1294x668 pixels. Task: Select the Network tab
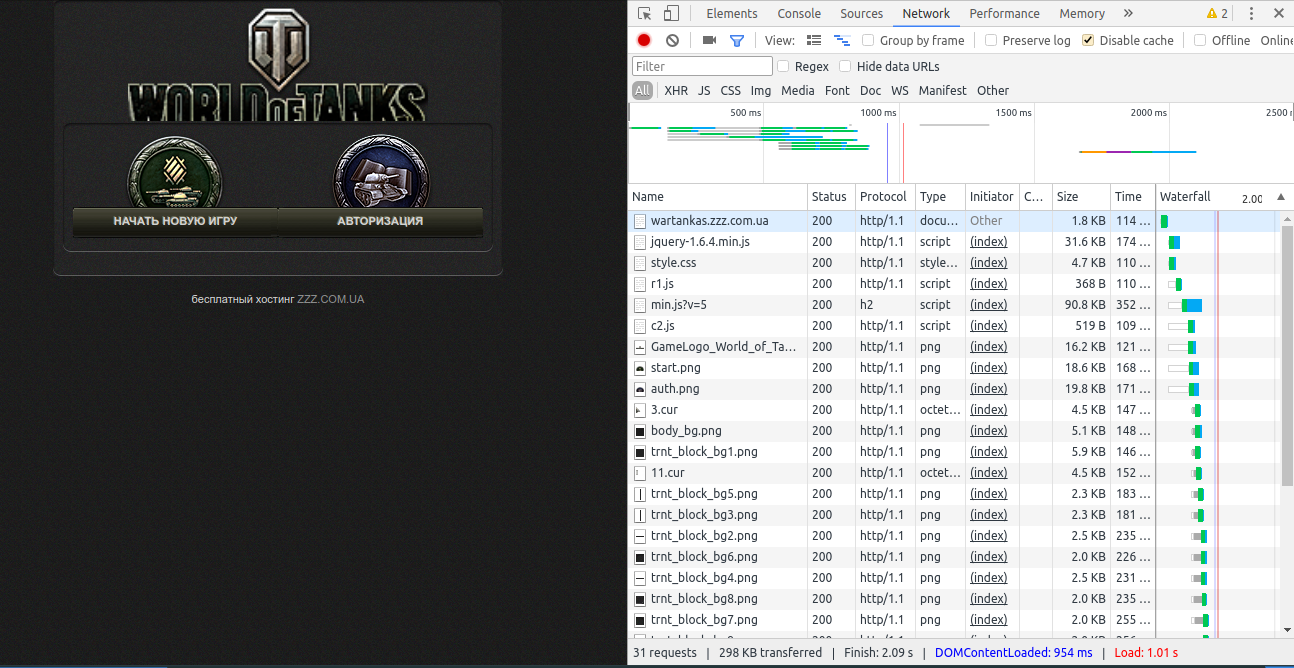[926, 13]
